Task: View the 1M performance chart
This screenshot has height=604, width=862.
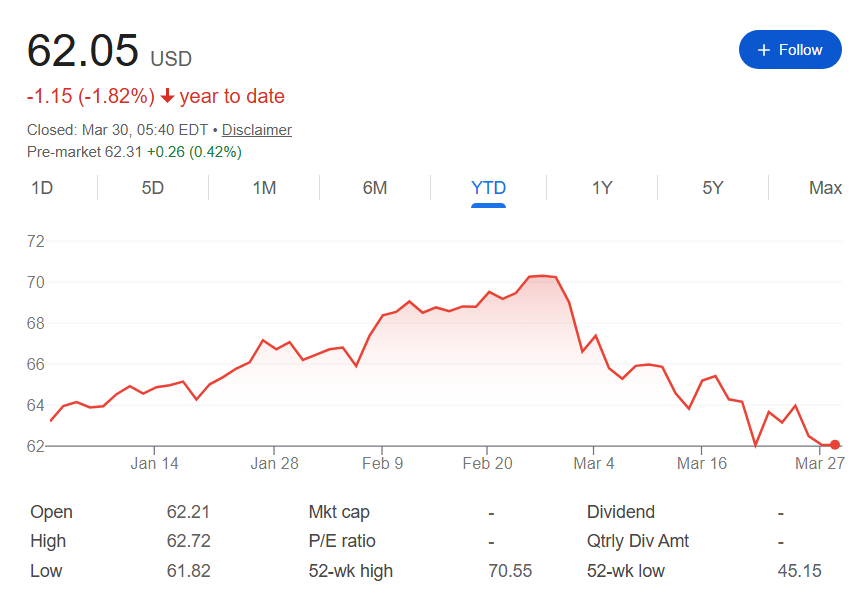Action: coord(262,187)
